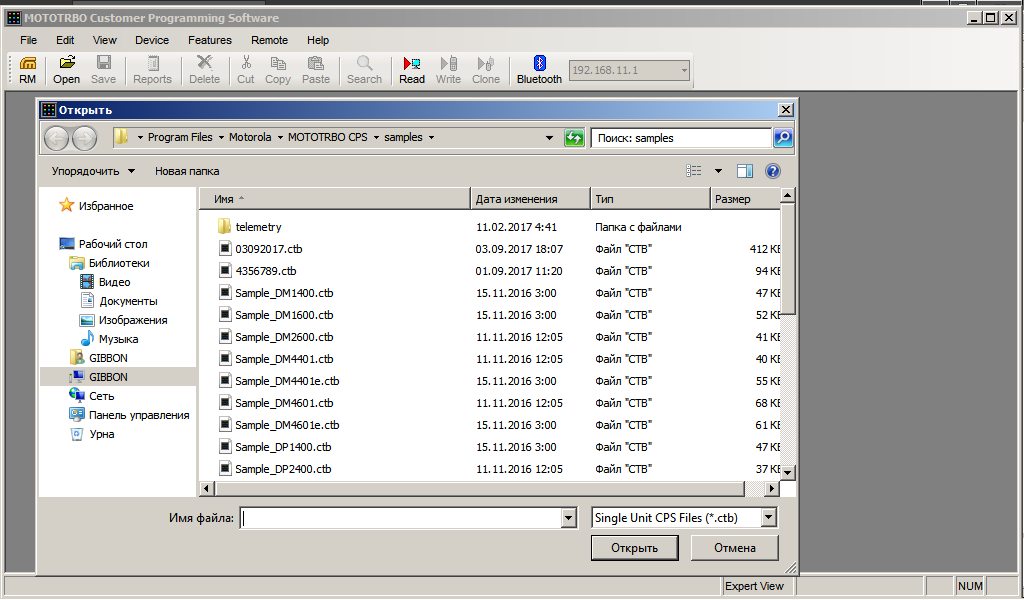Click the Отмена button
The height and width of the screenshot is (600, 1024).
click(x=735, y=548)
